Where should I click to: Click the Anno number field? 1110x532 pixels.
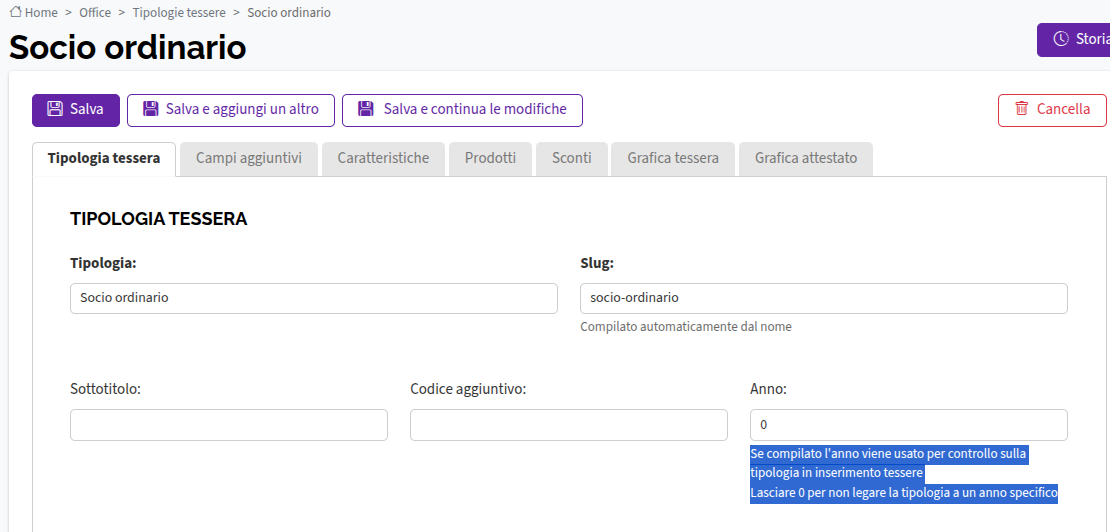coord(908,425)
